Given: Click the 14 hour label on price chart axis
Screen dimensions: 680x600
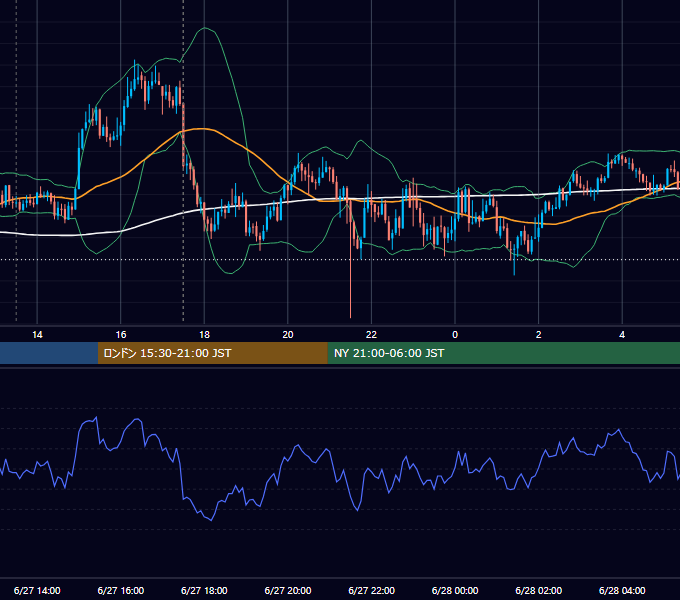Looking at the screenshot, I should click(37, 335).
